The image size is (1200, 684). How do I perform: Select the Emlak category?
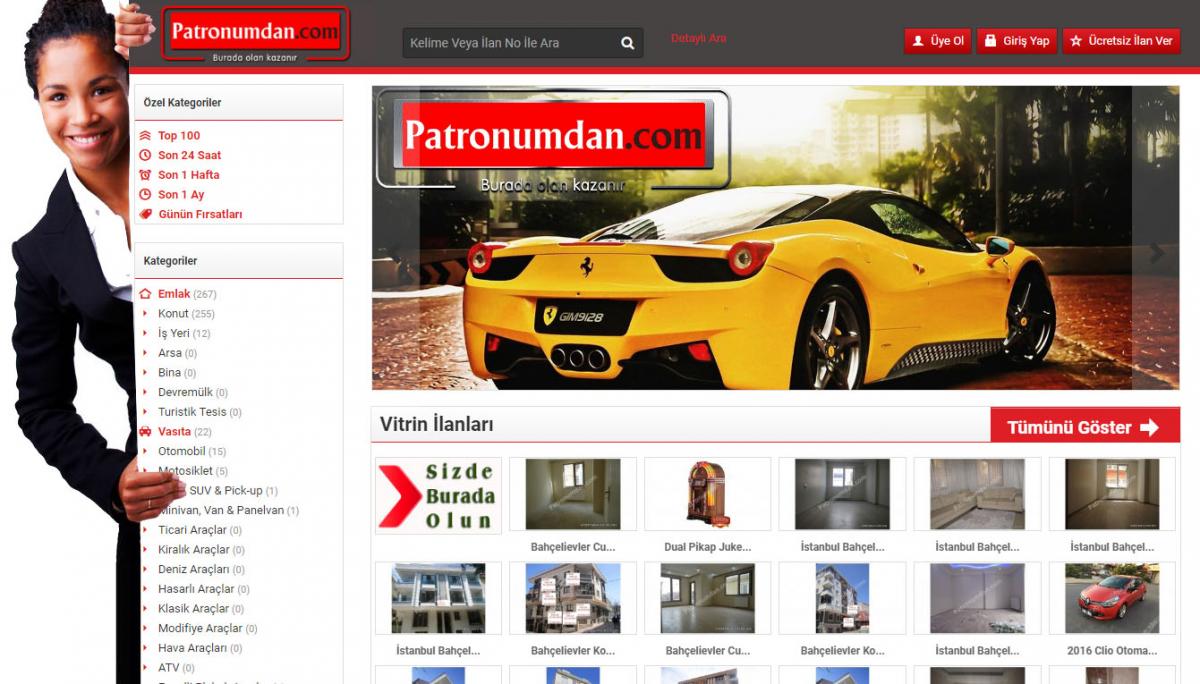pos(174,294)
